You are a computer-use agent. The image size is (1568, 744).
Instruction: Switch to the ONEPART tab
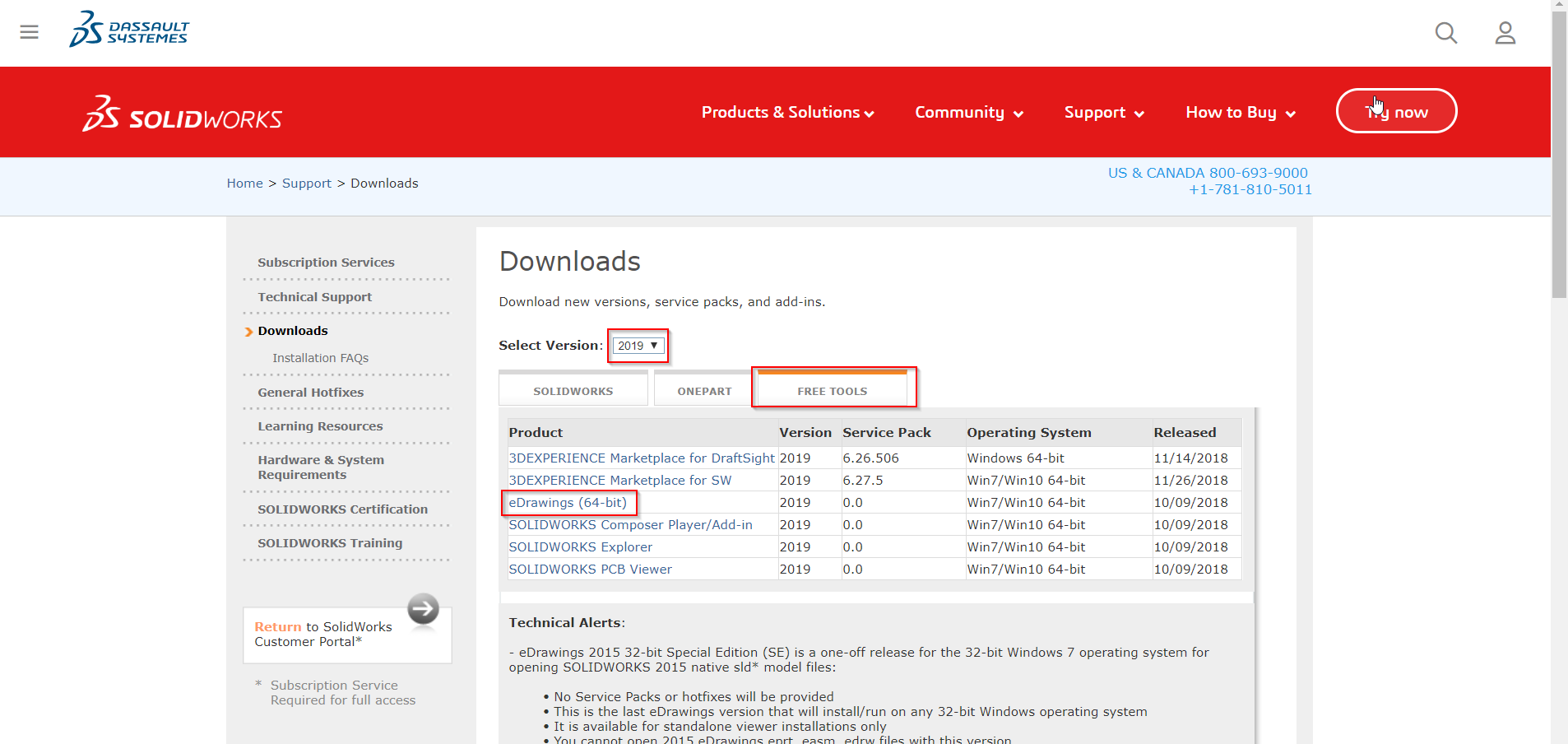point(704,390)
